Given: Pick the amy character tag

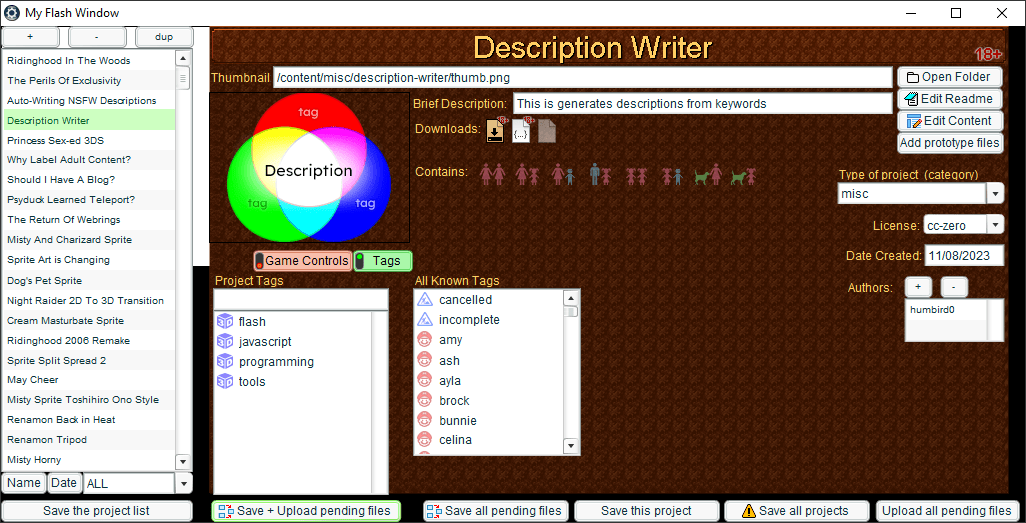Looking at the screenshot, I should coord(489,340).
